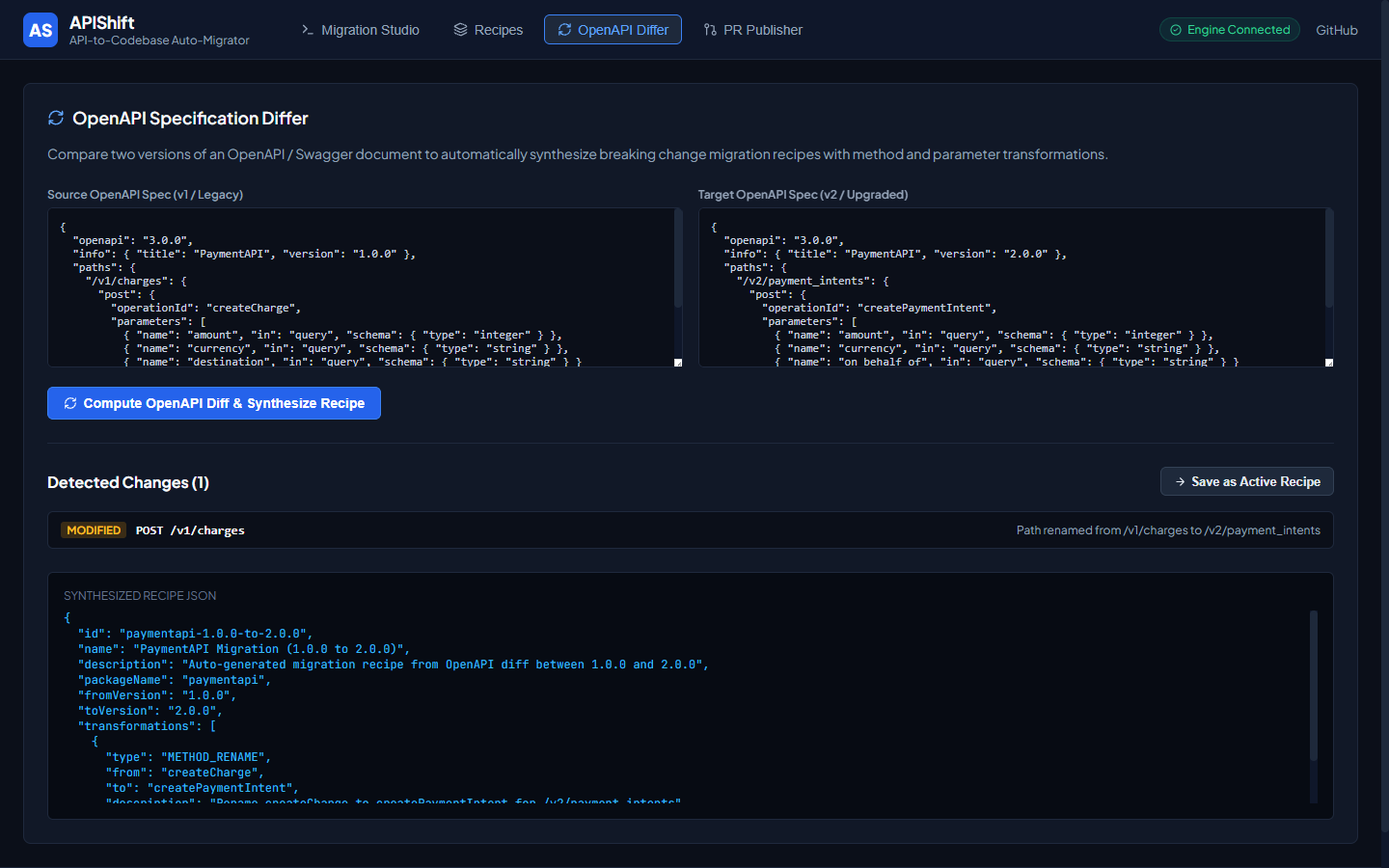
Task: Click the "transformations": [ line in recipe
Action: click(148, 726)
